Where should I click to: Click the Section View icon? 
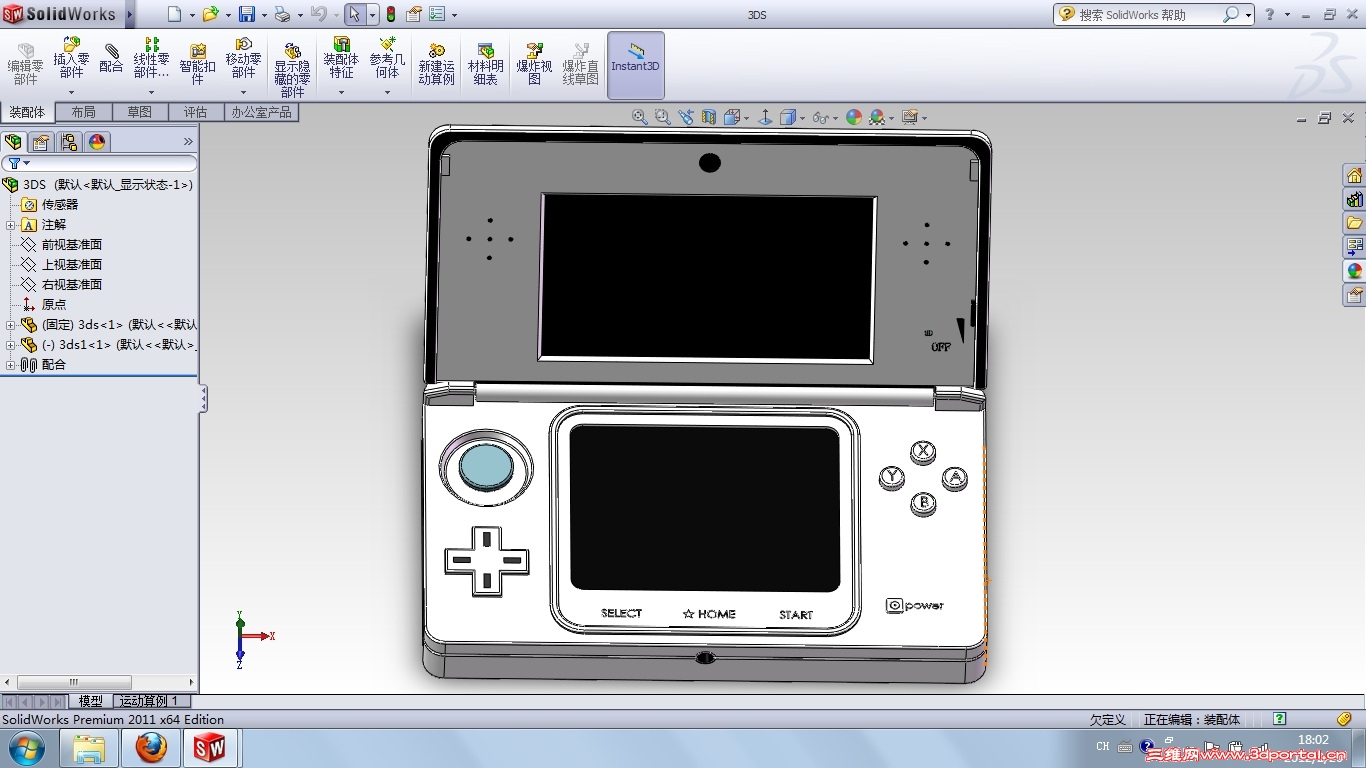(x=709, y=117)
